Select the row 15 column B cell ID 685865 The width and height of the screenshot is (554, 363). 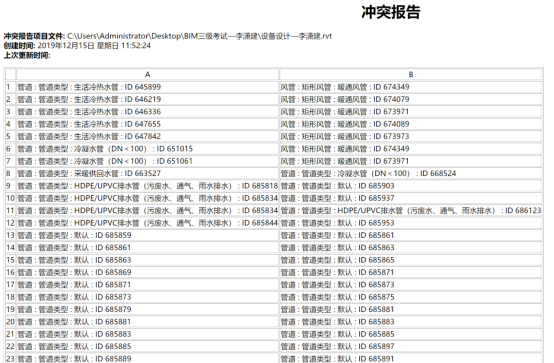(x=411, y=260)
